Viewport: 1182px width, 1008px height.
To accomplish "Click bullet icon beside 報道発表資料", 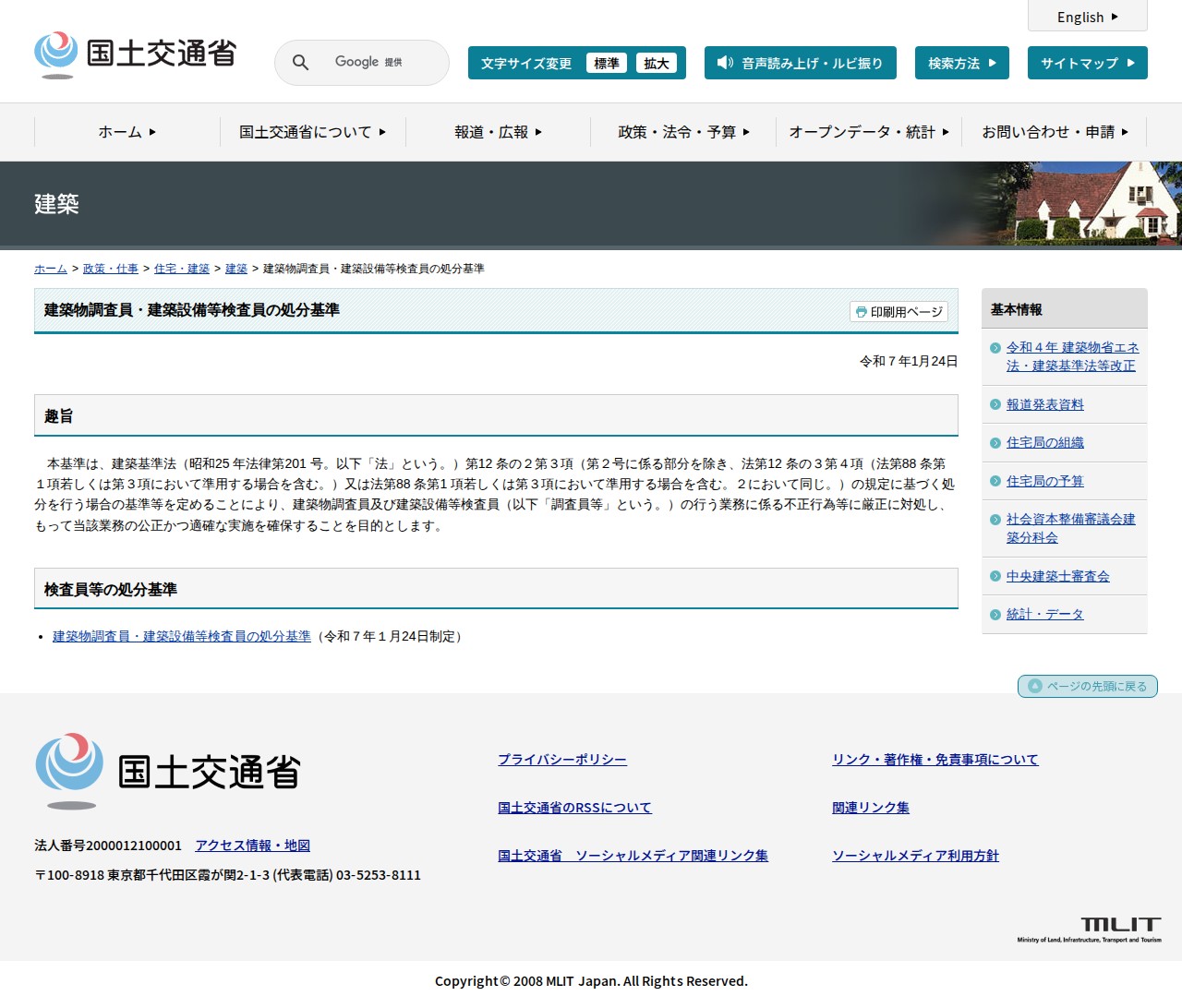I will coord(995,404).
